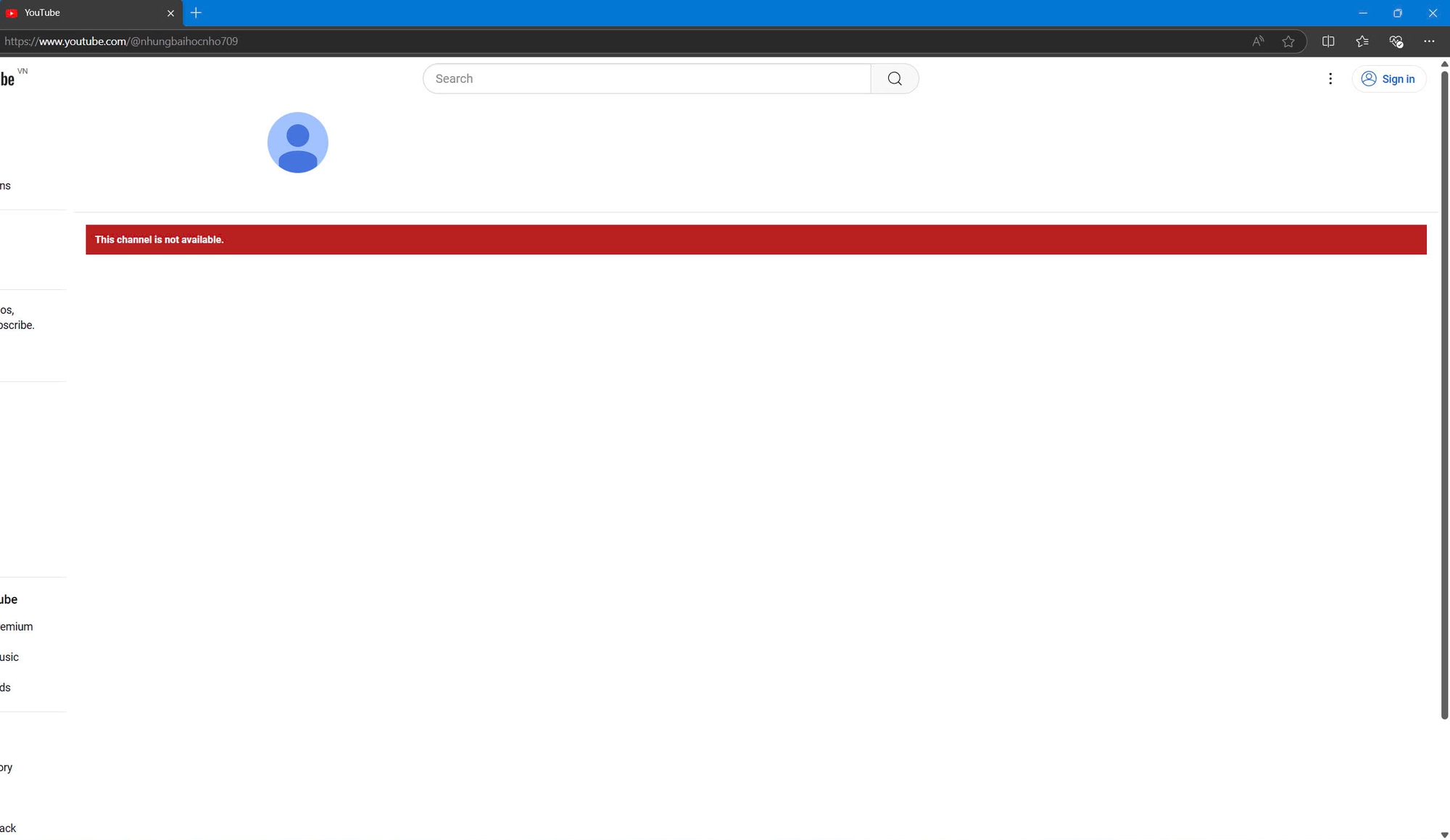Image resolution: width=1450 pixels, height=840 pixels.
Task: Open the YouTube homepage tab
Action: [x=85, y=12]
